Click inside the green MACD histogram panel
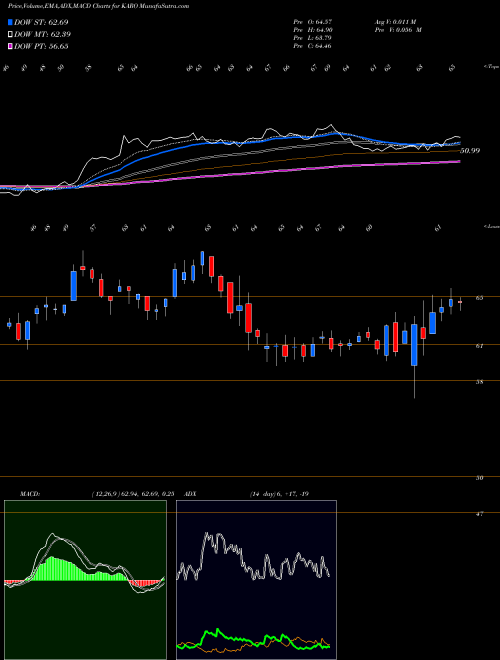500x660 pixels. tap(85, 580)
